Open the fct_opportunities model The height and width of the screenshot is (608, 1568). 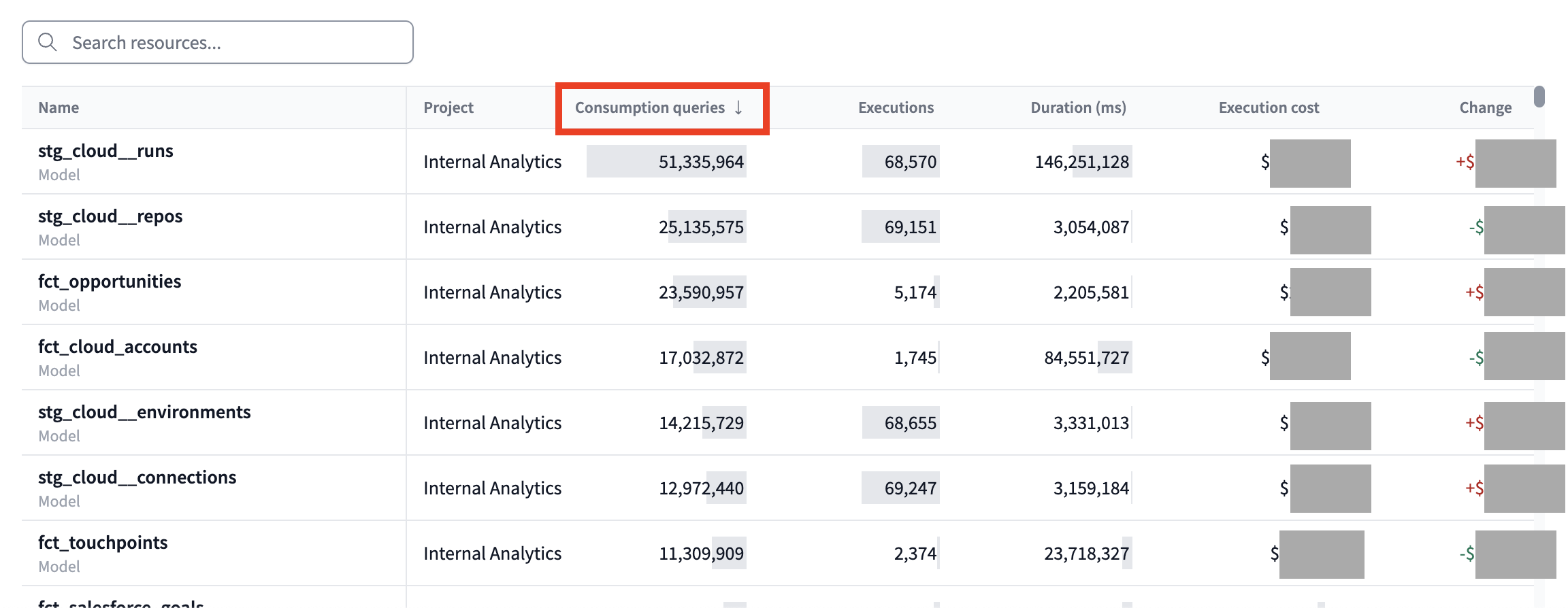tap(110, 281)
